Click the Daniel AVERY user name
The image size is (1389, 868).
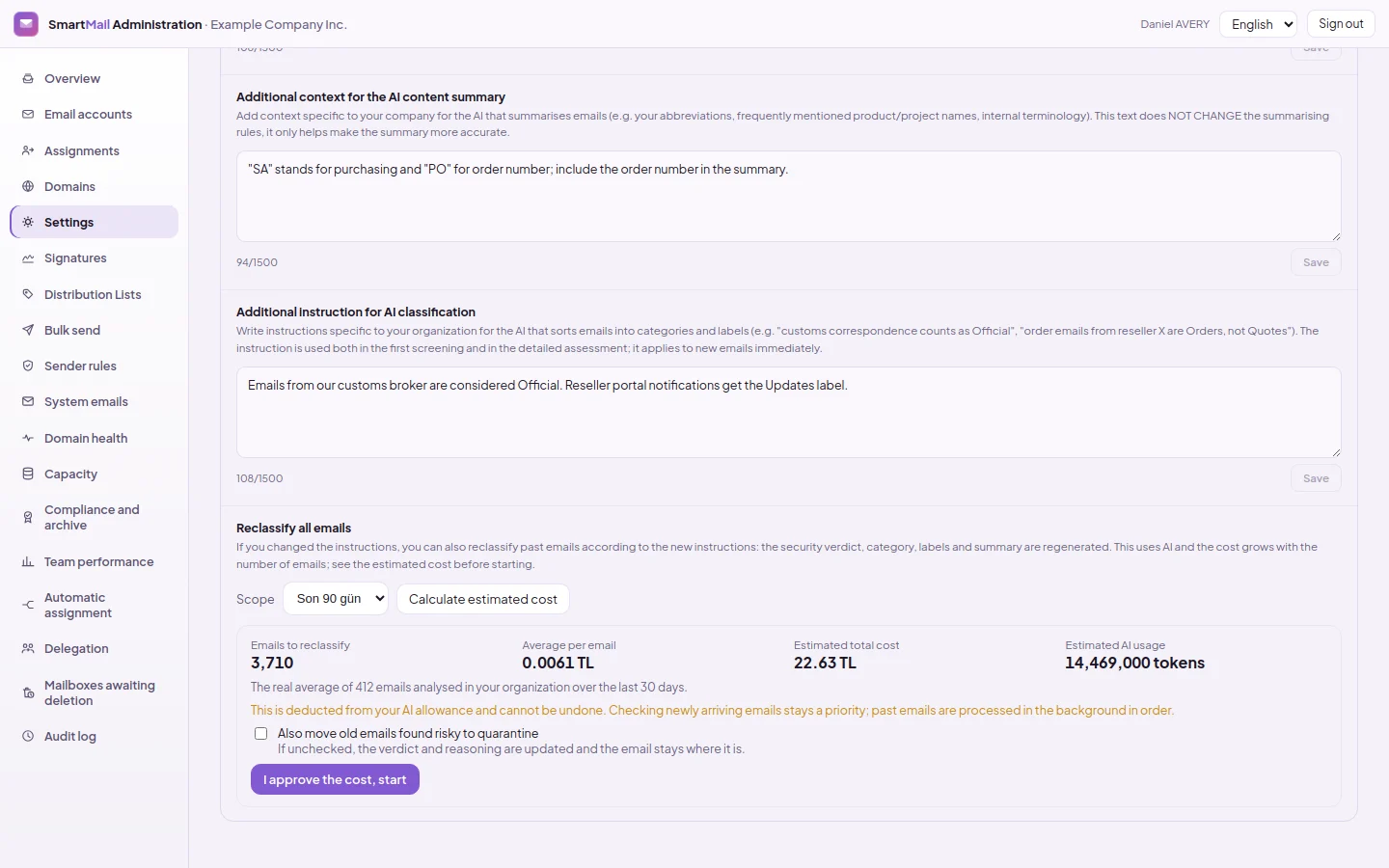coord(1175,24)
